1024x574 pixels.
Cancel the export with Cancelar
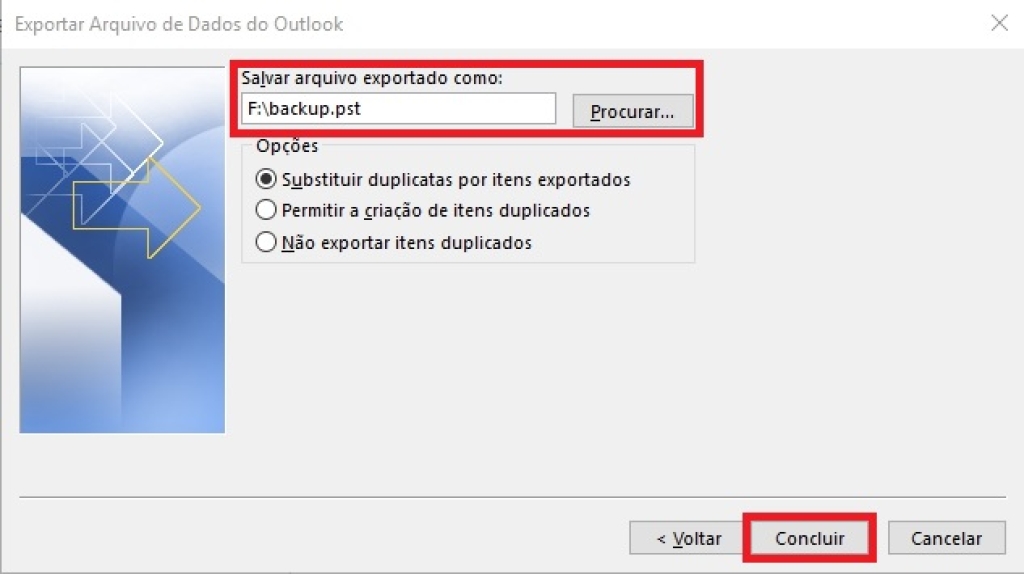(x=946, y=538)
